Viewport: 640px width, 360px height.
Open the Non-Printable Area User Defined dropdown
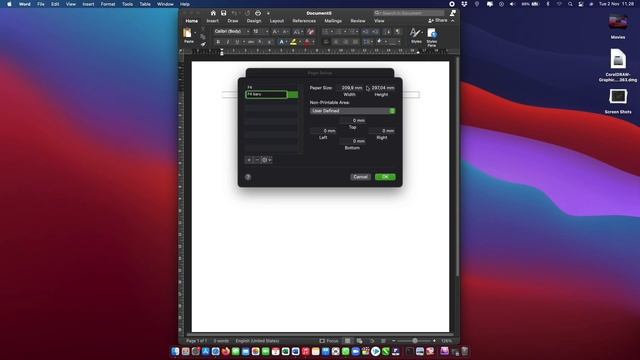point(352,111)
